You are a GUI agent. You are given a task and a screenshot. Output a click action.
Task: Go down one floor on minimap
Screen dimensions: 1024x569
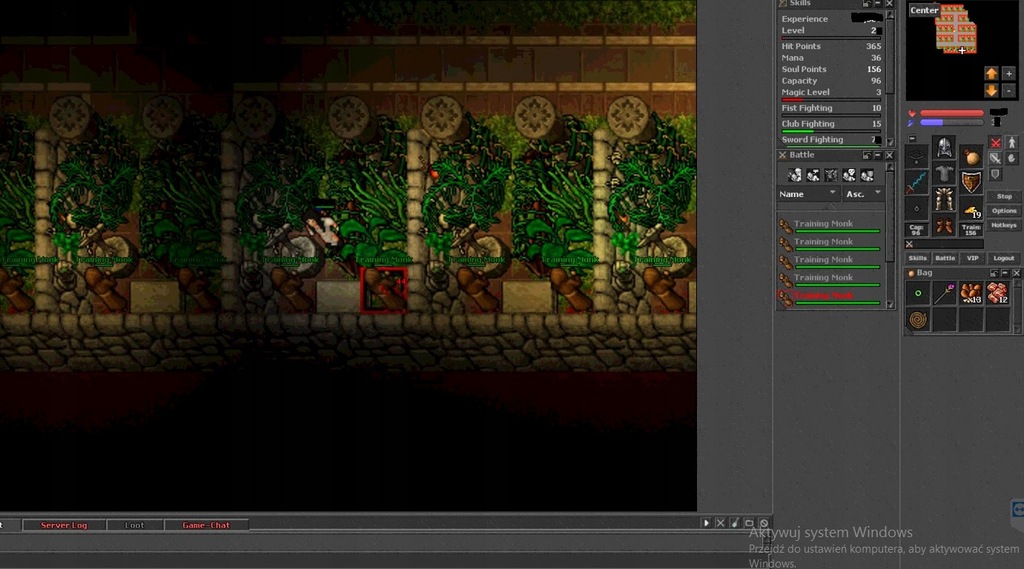(991, 91)
